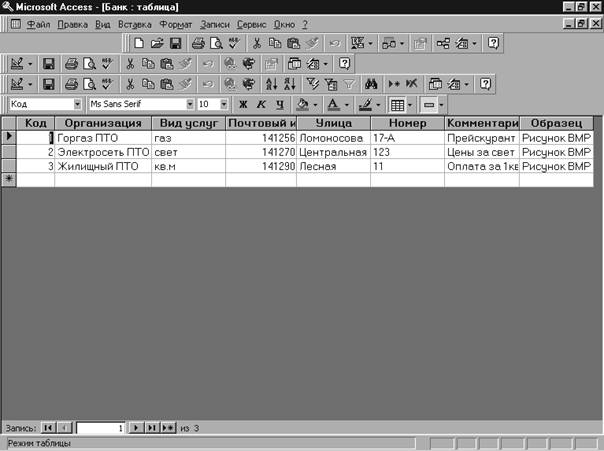Click cell Горгаз ПТО
604x451 pixels.
[103, 138]
